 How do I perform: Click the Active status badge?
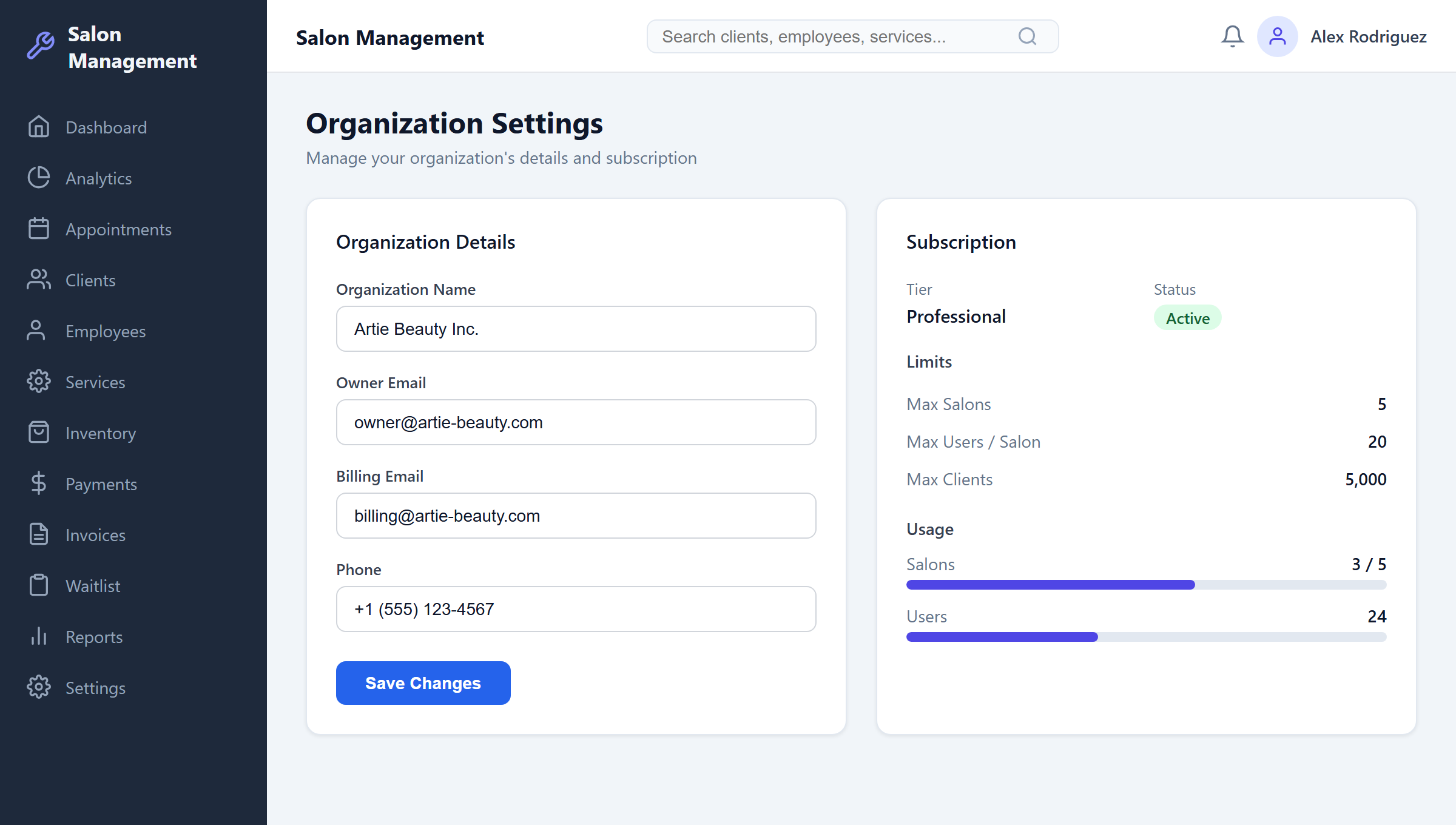(x=1187, y=317)
